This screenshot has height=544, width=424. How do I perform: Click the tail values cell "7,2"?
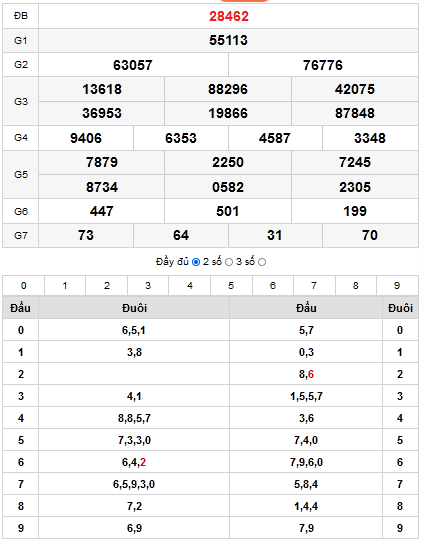click(134, 506)
